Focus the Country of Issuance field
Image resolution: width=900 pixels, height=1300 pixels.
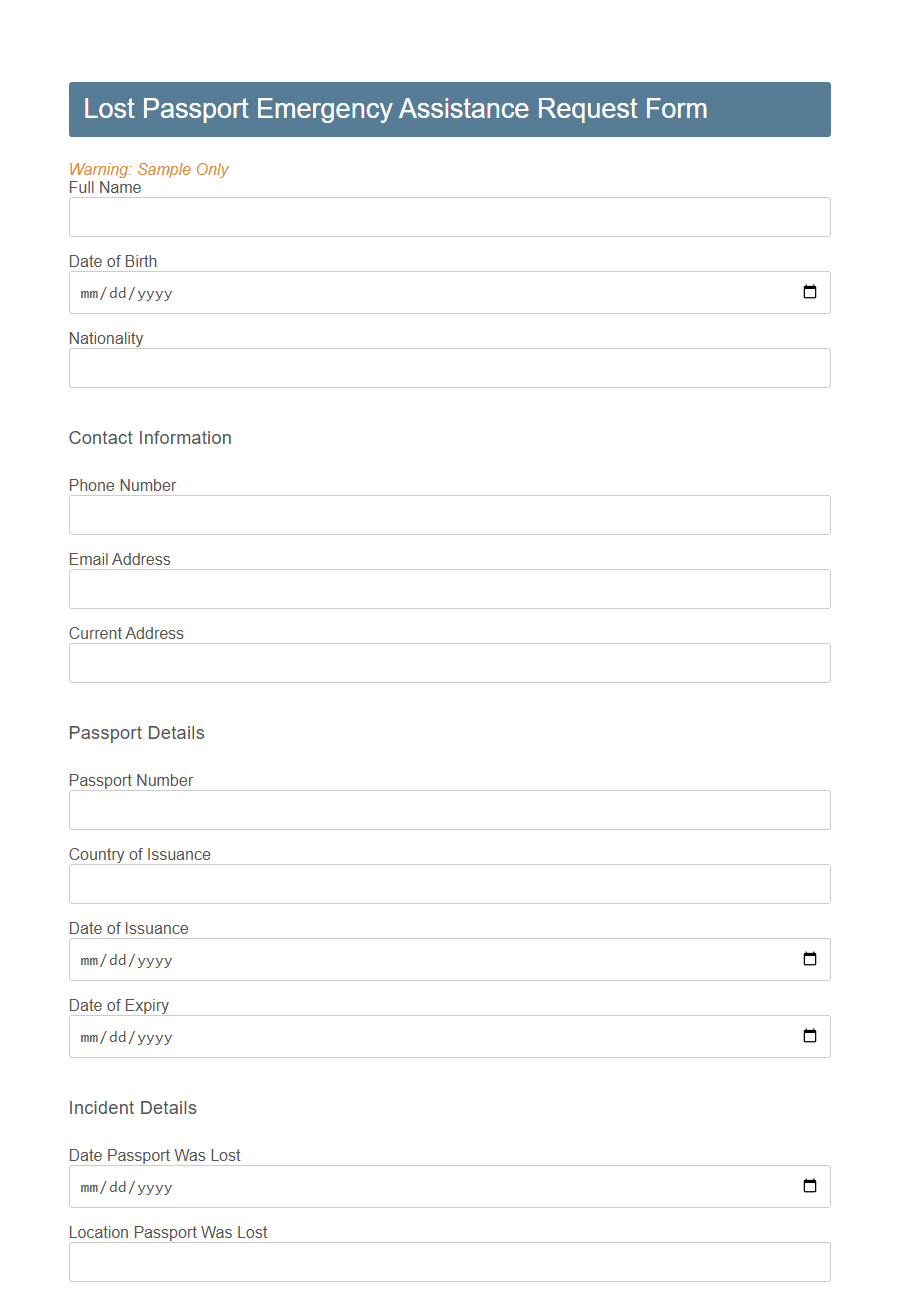click(x=449, y=884)
